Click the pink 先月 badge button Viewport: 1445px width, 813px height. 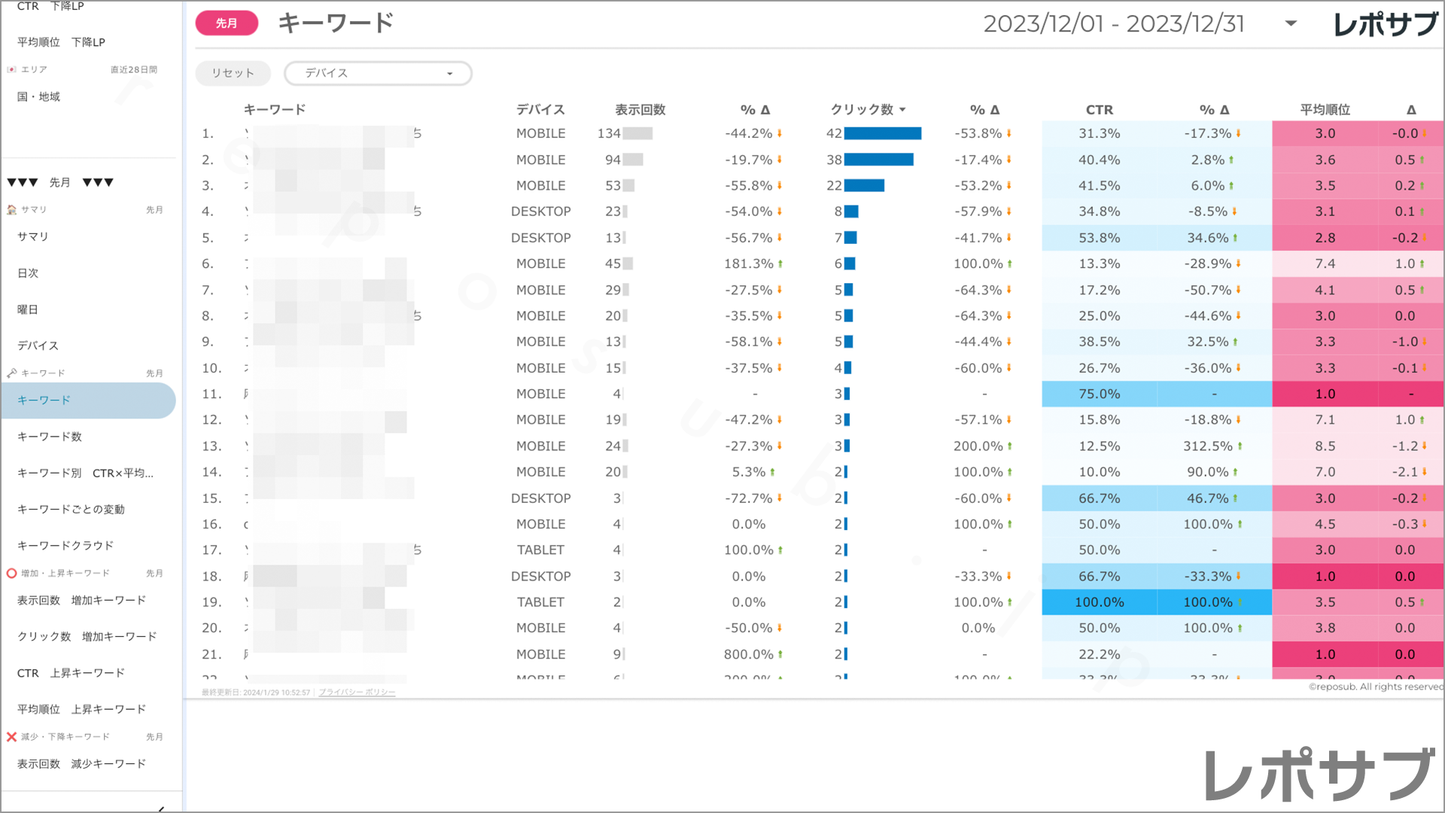click(227, 23)
